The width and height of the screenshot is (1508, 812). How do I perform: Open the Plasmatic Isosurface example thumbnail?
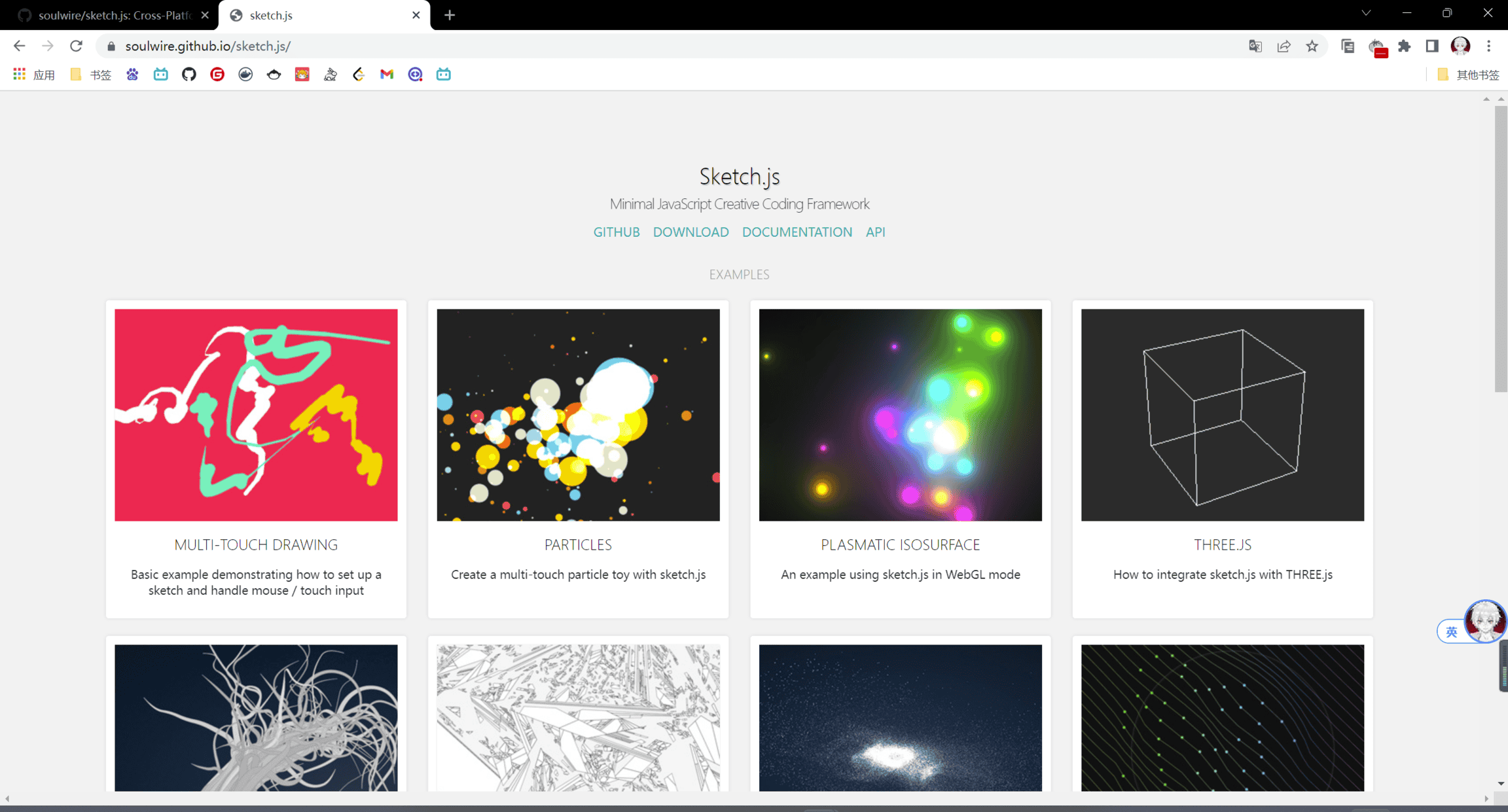point(900,415)
